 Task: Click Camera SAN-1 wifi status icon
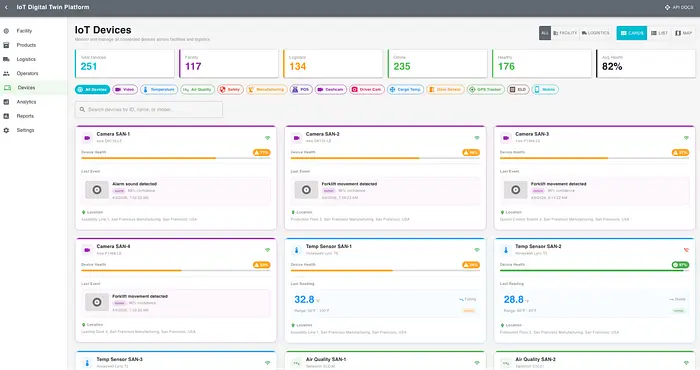pyautogui.click(x=267, y=138)
